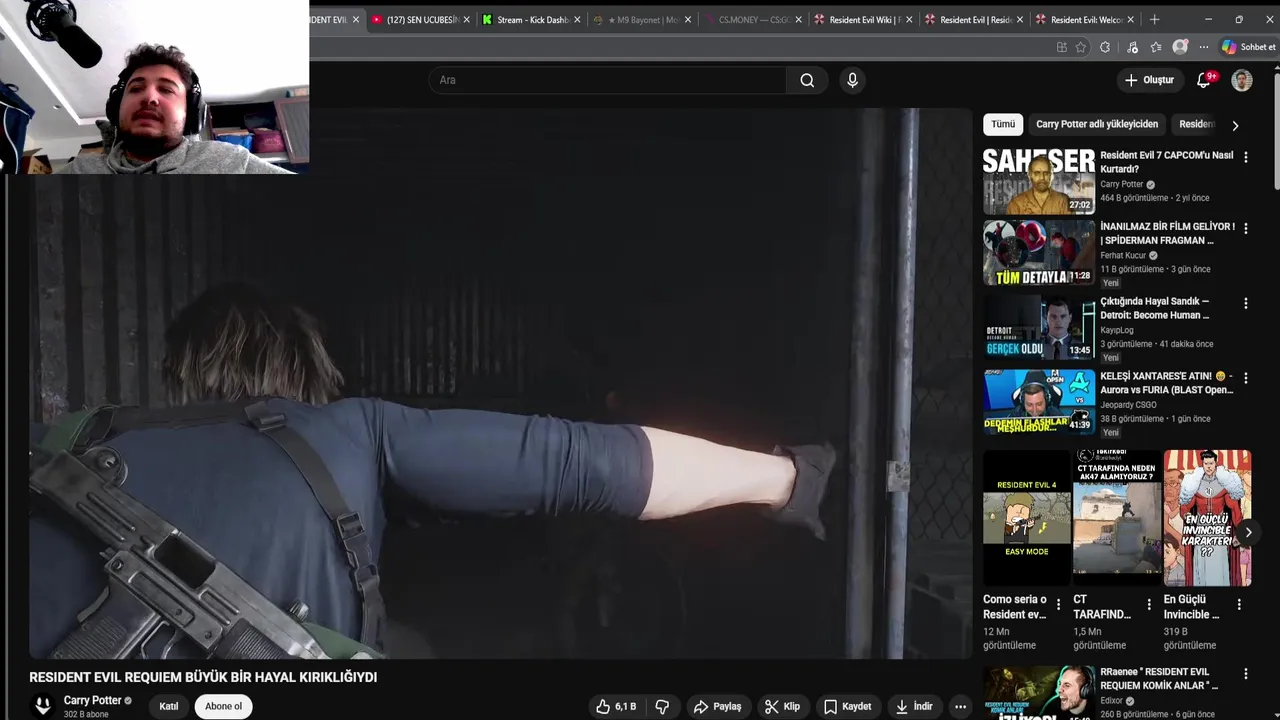Image resolution: width=1280 pixels, height=720 pixels.
Task: Join the channel with Katıl button
Action: 169,706
